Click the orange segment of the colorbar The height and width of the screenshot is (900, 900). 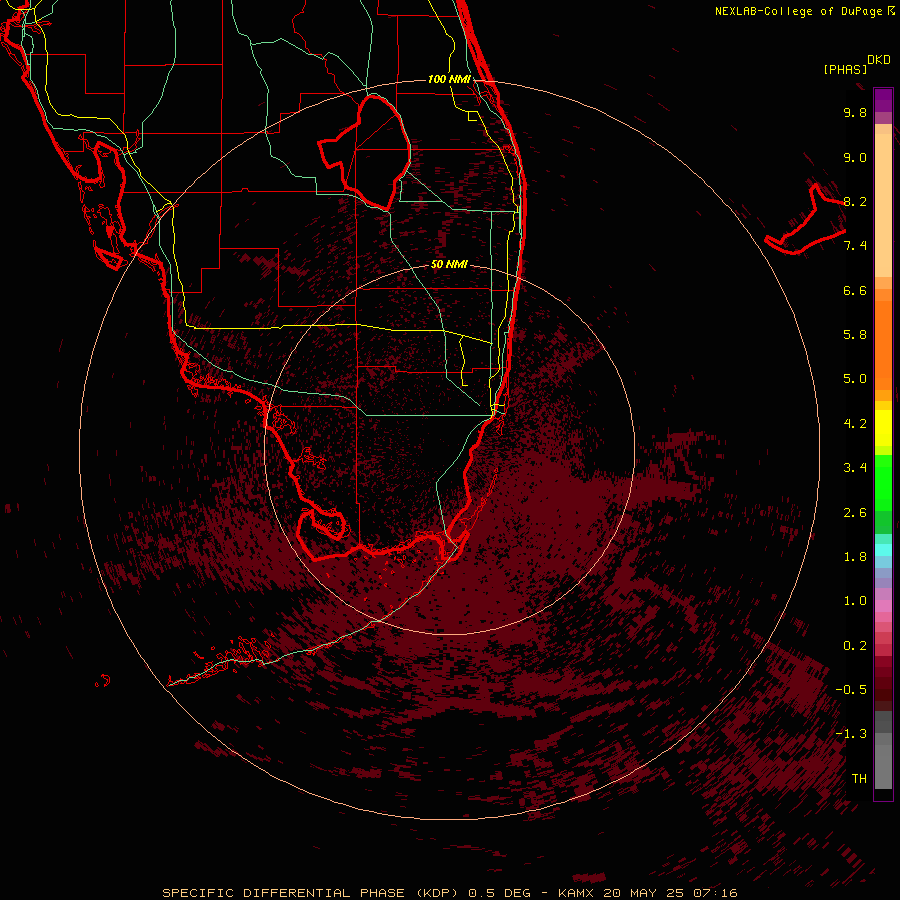pos(883,345)
